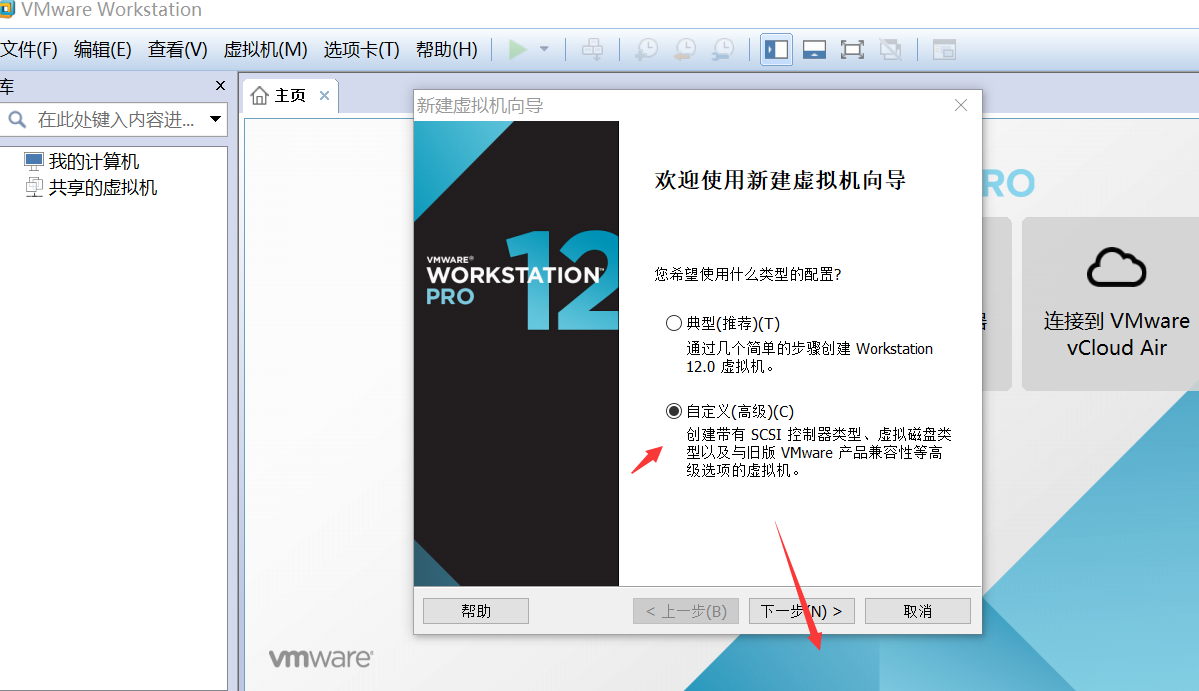This screenshot has height=691, width=1199.
Task: Select 我的计算机 in library tree
Action: pyautogui.click(x=82, y=161)
